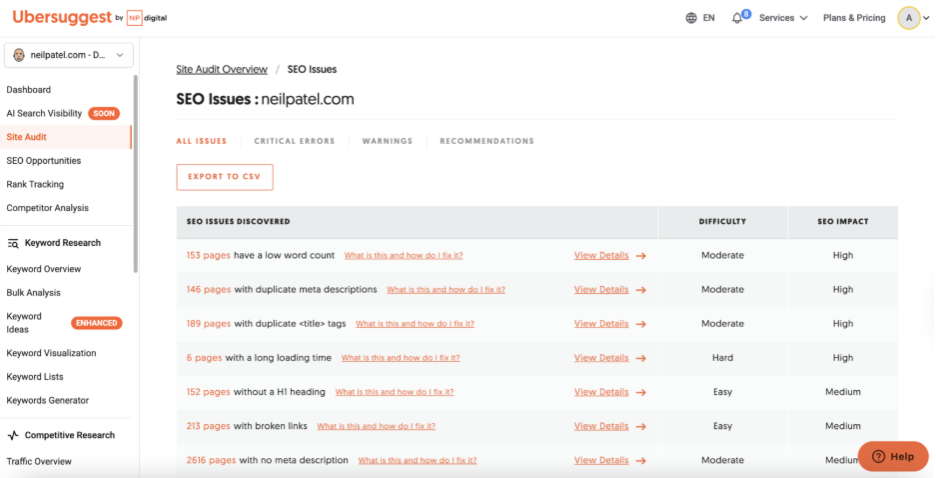936x478 pixels.
Task: Click the '153 pages' link
Action: [208, 255]
